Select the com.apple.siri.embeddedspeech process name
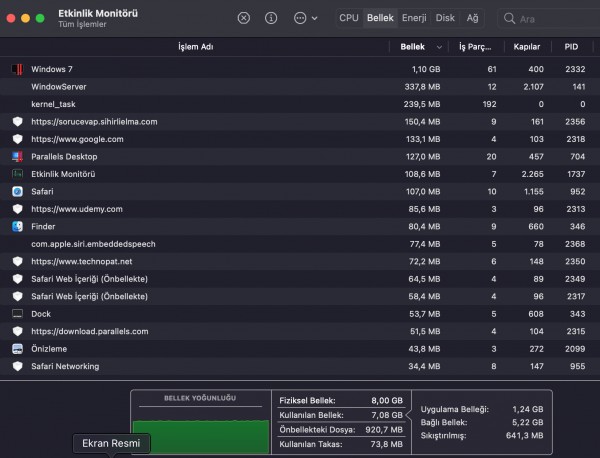 click(x=93, y=244)
